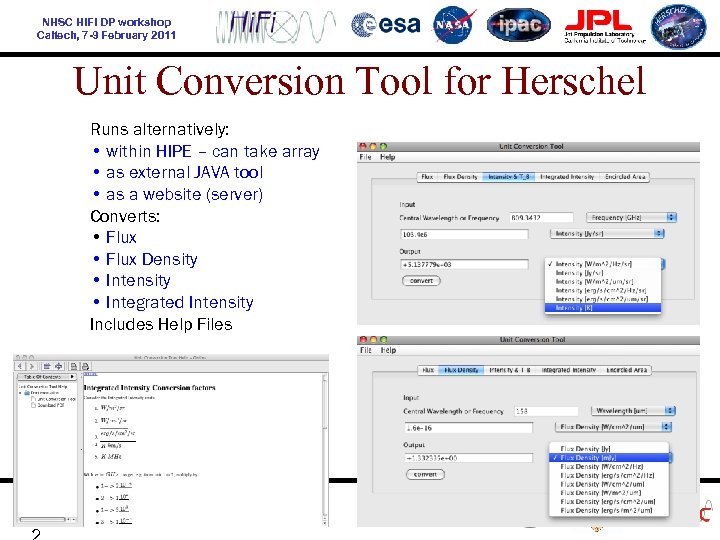The height and width of the screenshot is (540, 720).
Task: Open the Intensity [Jy/sr] input unit dropdown
Action: (x=607, y=234)
